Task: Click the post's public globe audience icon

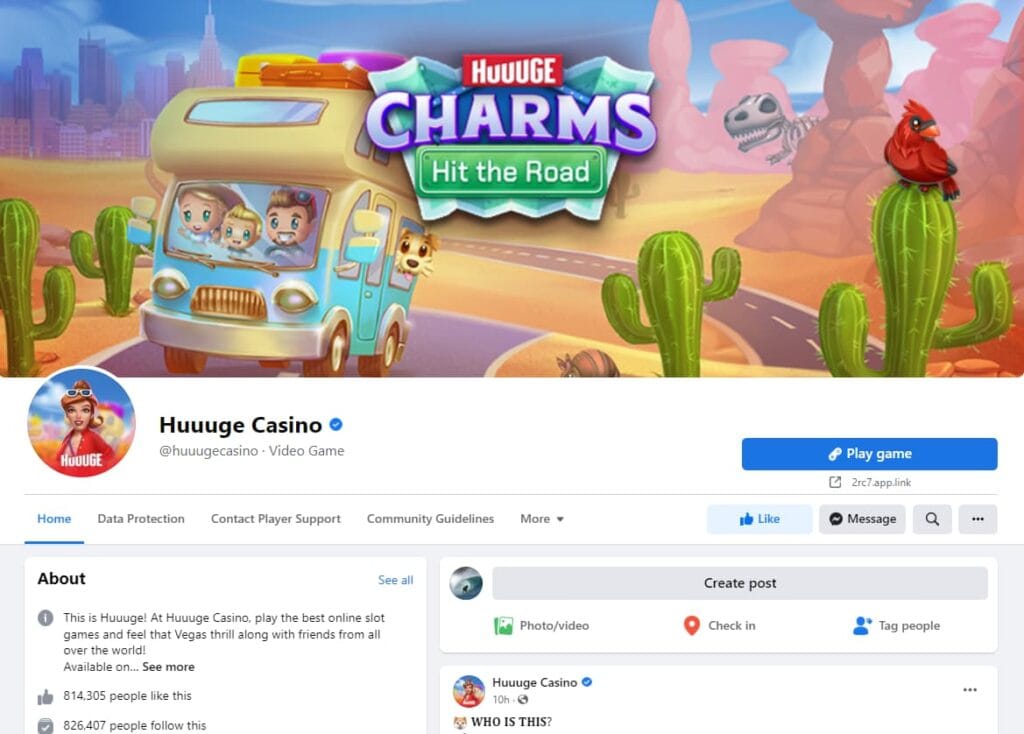Action: (x=522, y=699)
